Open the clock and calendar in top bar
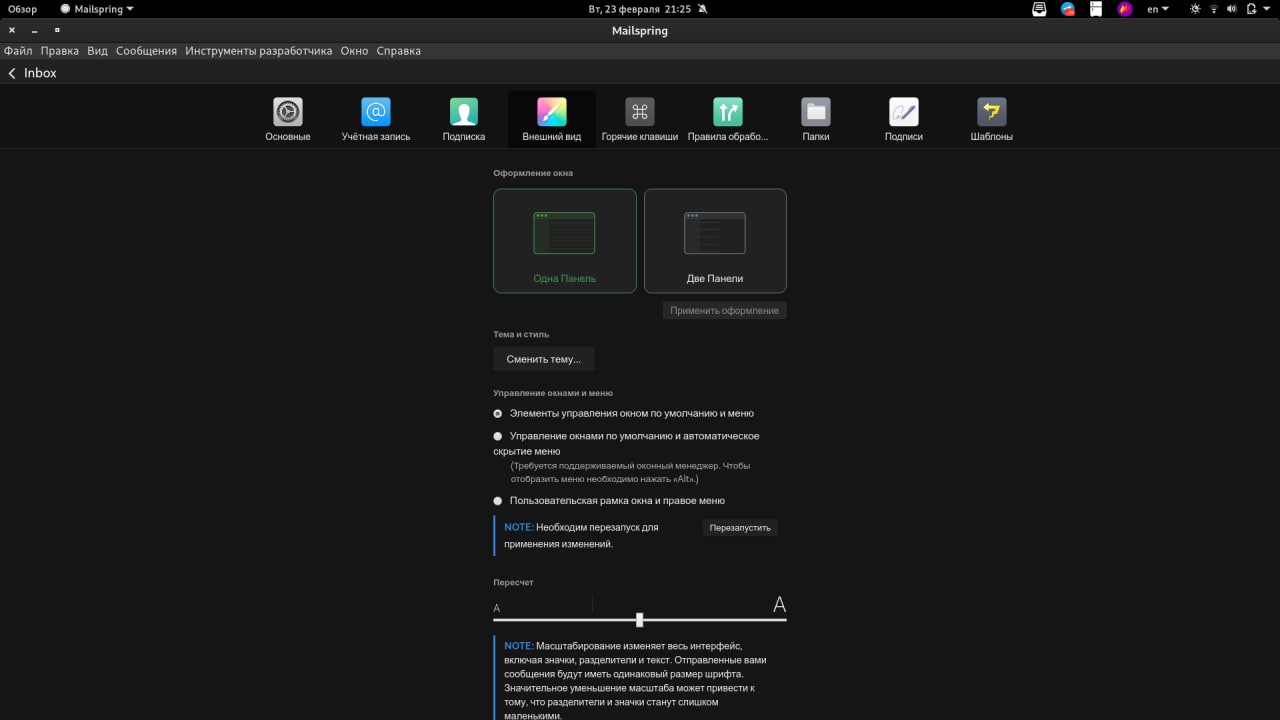Image resolution: width=1280 pixels, height=720 pixels. tap(638, 9)
